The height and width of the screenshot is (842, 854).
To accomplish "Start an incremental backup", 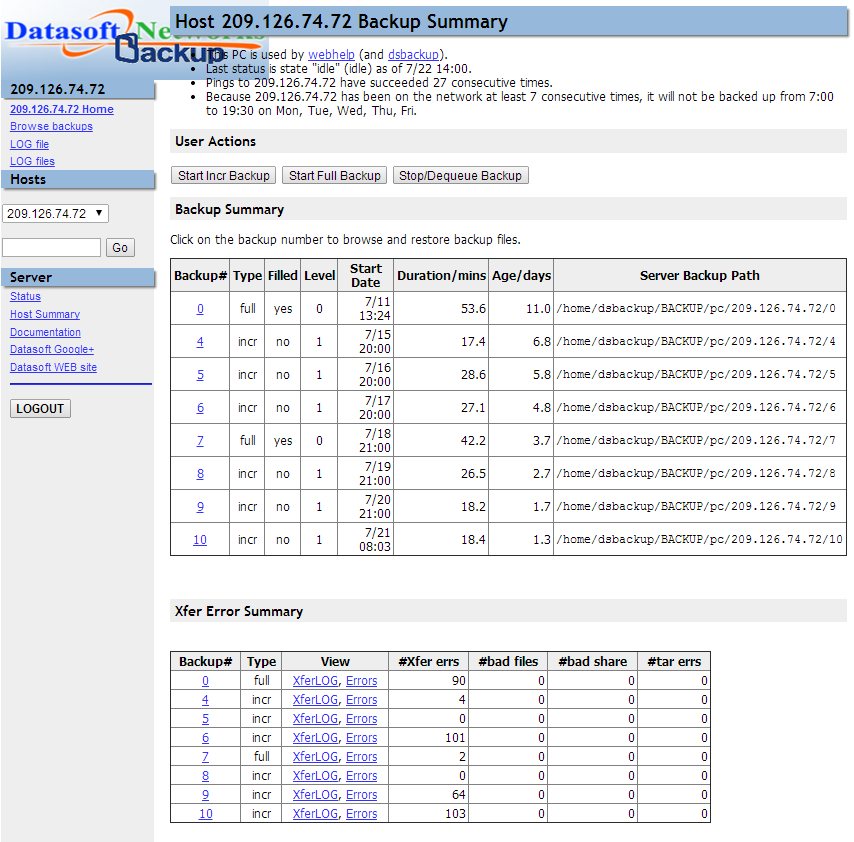I will point(224,176).
